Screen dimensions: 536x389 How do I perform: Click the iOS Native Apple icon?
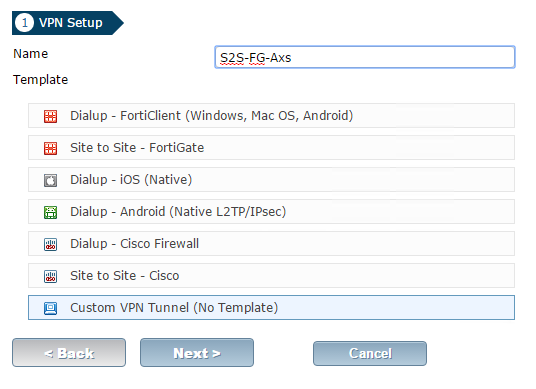click(x=51, y=180)
